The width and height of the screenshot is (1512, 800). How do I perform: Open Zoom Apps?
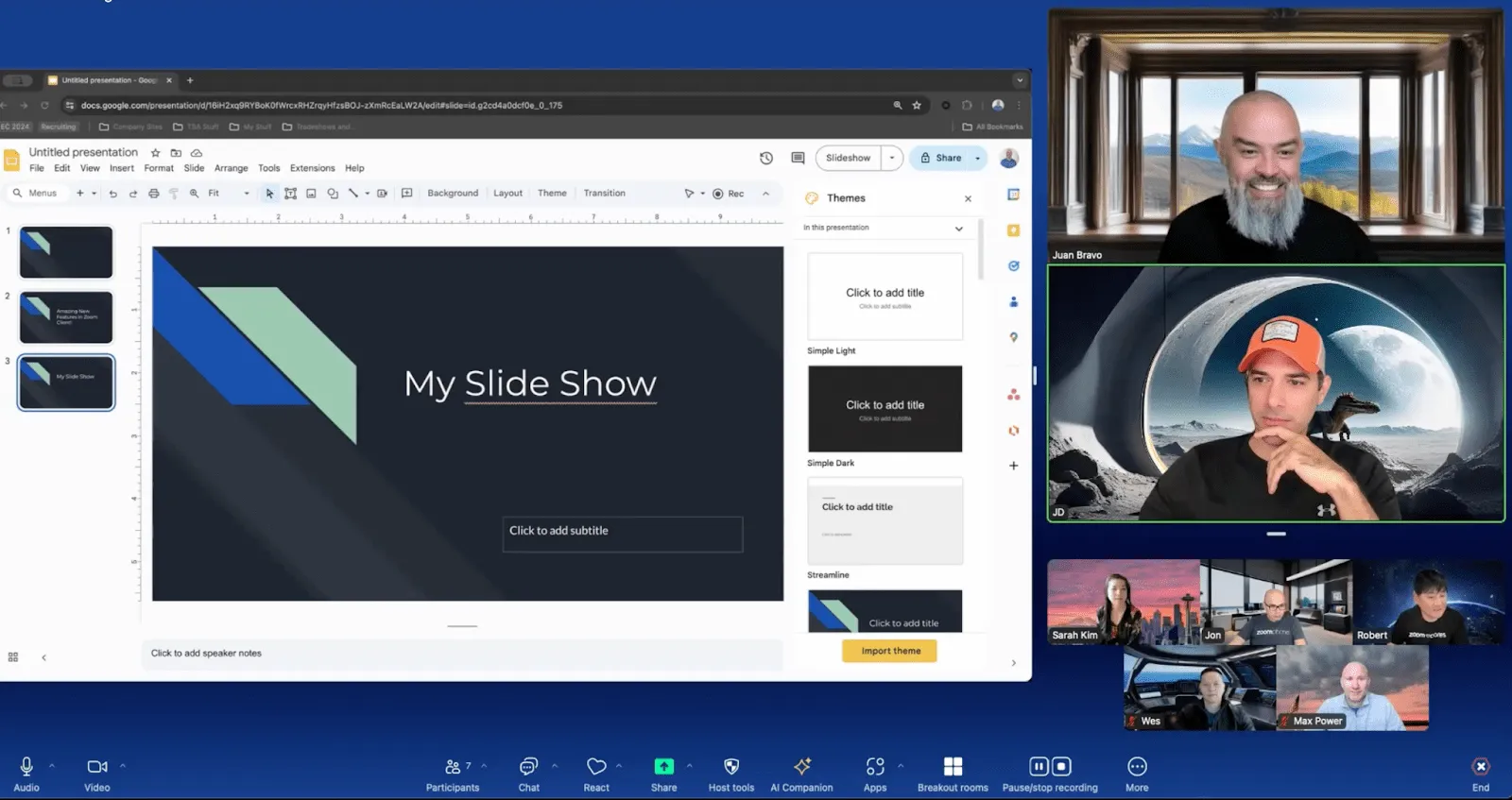pyautogui.click(x=875, y=774)
